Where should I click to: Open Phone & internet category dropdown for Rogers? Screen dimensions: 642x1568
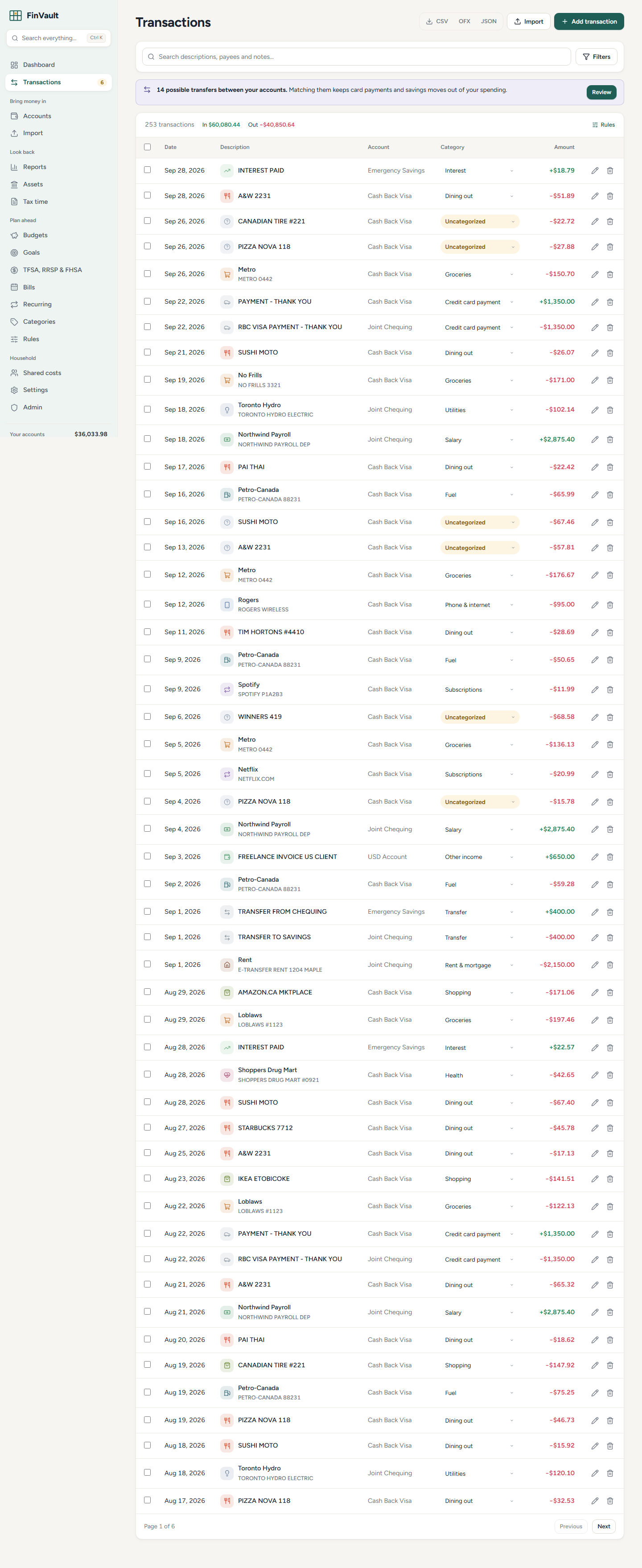click(x=480, y=605)
